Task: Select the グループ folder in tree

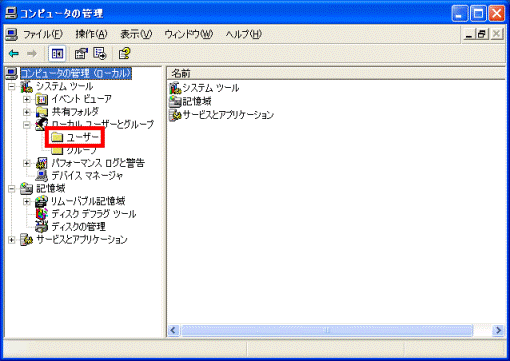Action: tap(75, 151)
